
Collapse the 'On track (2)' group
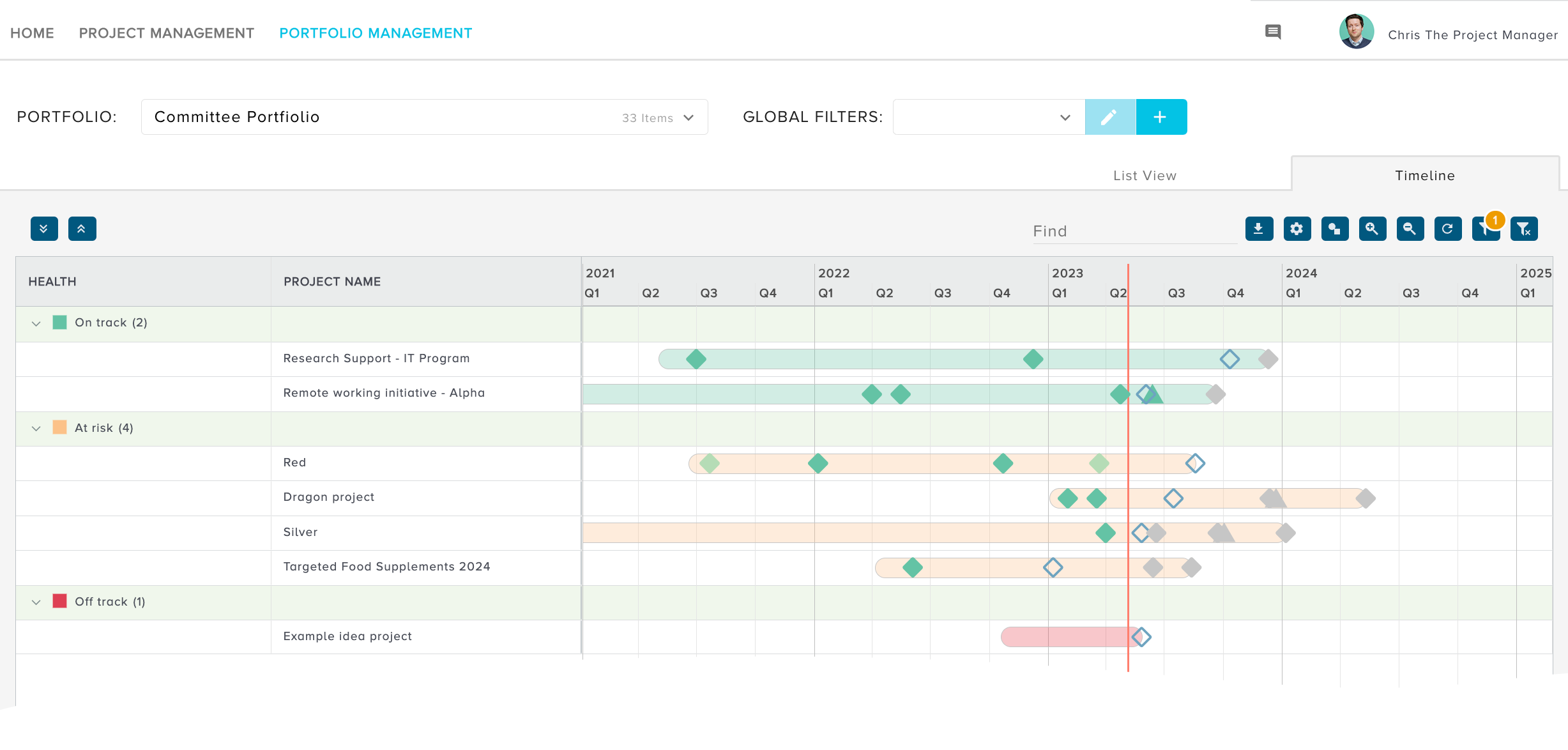pyautogui.click(x=36, y=323)
